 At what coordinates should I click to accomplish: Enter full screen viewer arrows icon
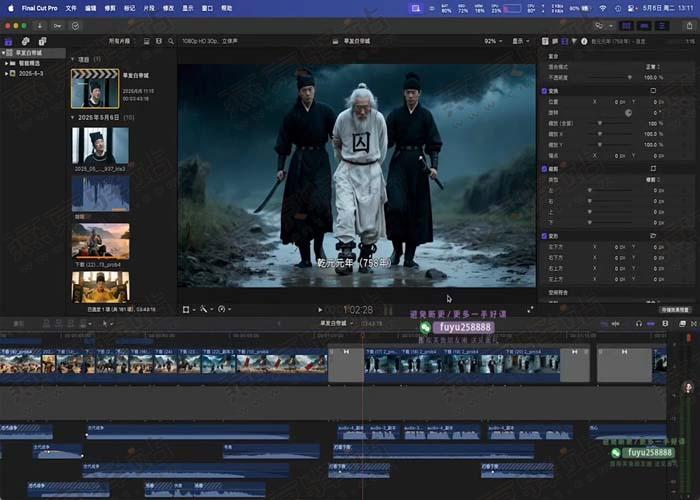coord(530,310)
